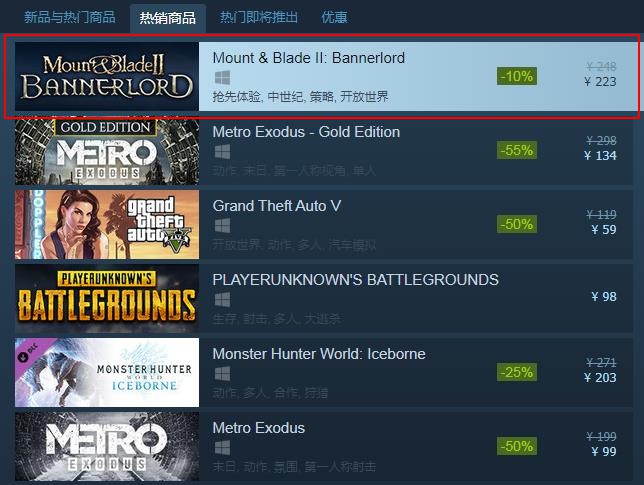The width and height of the screenshot is (644, 485).
Task: Open Mount & Blade II Bannerlord banner image
Action: coord(107,76)
